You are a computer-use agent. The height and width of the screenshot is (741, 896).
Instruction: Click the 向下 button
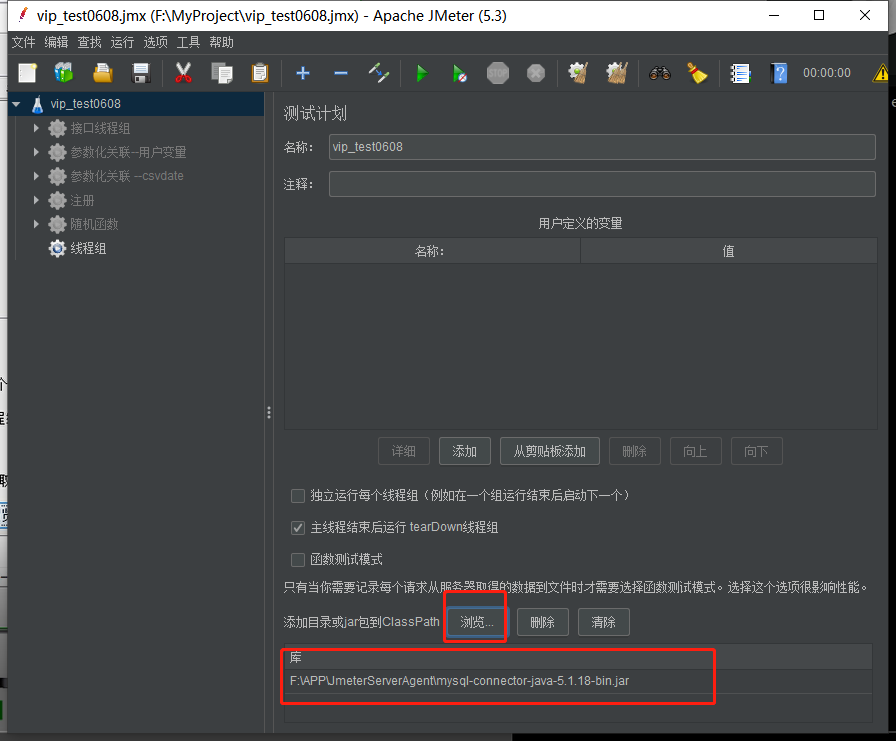pyautogui.click(x=757, y=451)
